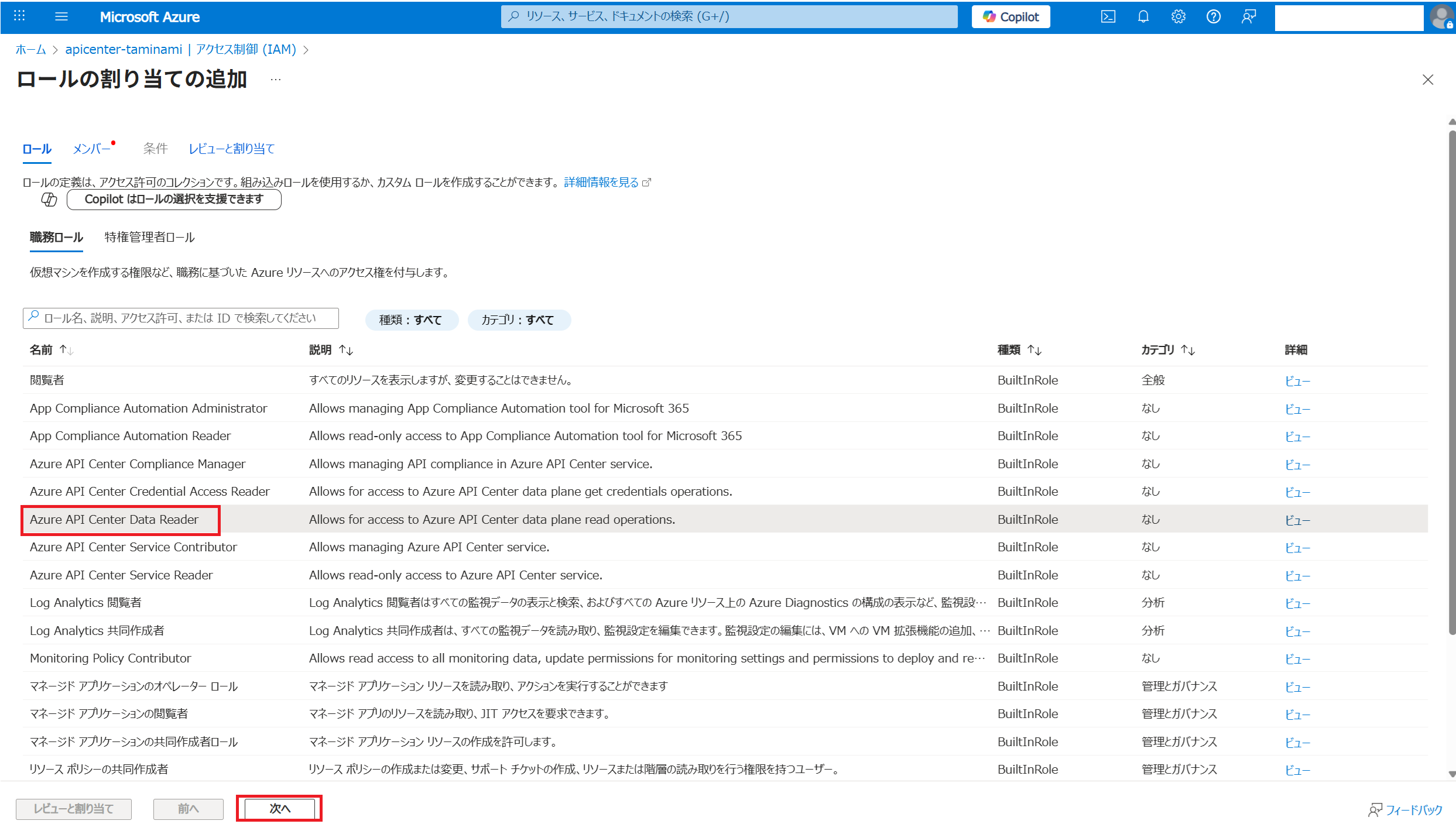1456x824 pixels.
Task: Sort the table by 種類 column
Action: 1019,350
